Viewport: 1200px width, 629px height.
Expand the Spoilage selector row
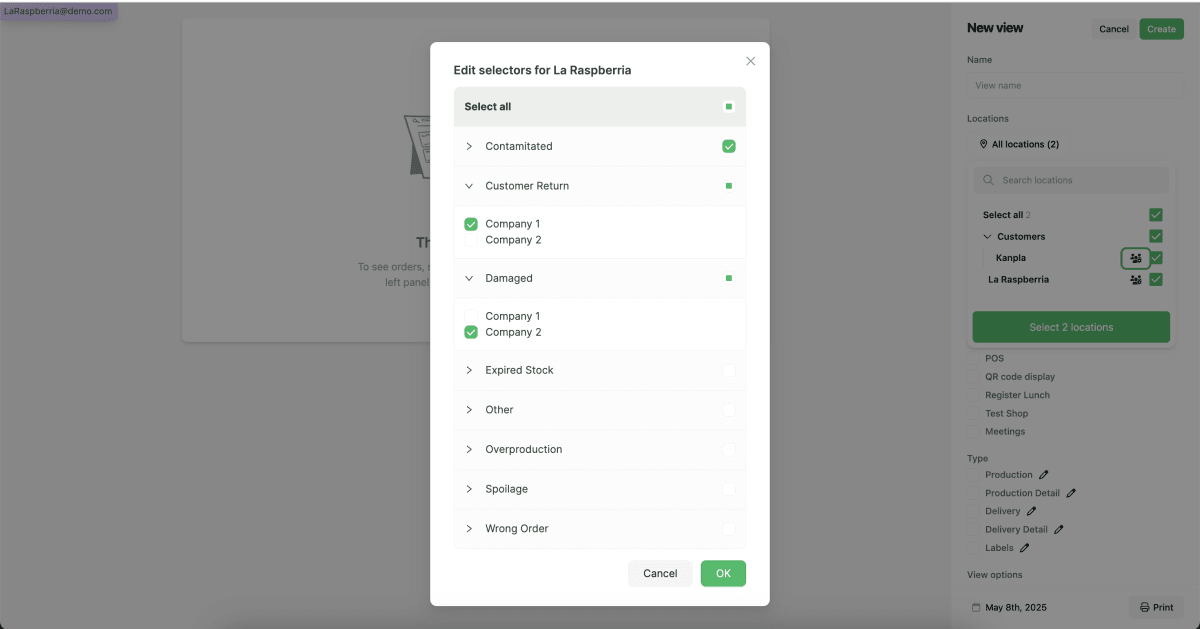(x=469, y=489)
